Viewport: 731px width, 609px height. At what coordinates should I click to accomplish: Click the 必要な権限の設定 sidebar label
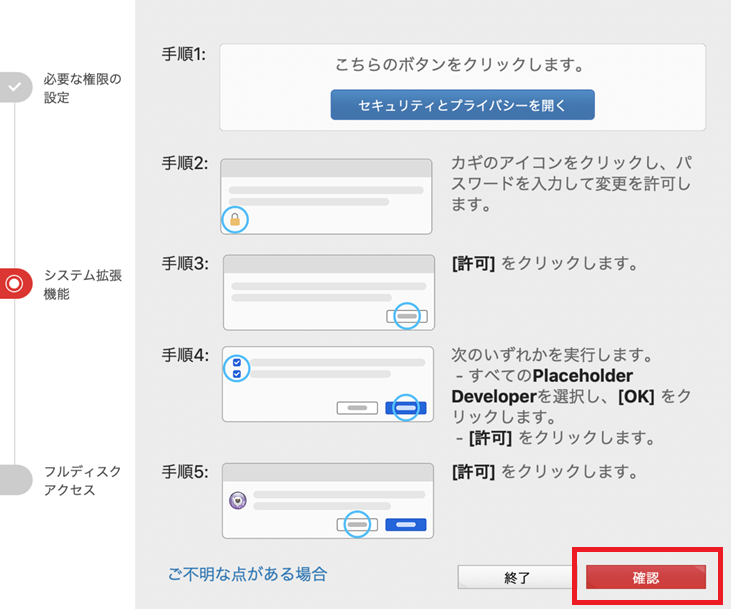click(83, 88)
